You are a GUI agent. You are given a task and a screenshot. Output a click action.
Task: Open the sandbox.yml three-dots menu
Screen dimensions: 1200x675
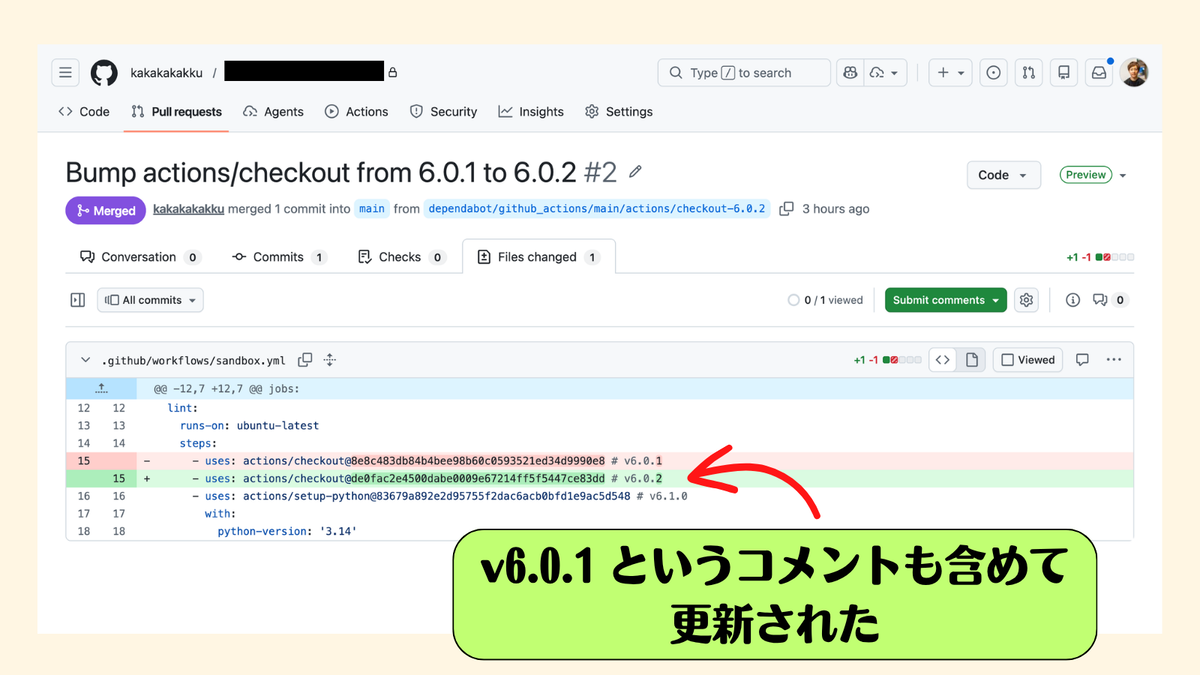click(1114, 360)
